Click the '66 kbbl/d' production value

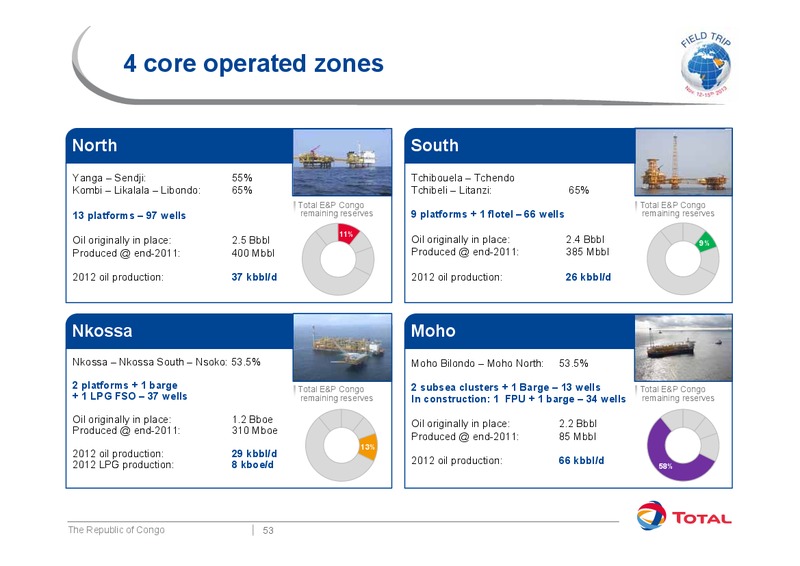click(581, 460)
